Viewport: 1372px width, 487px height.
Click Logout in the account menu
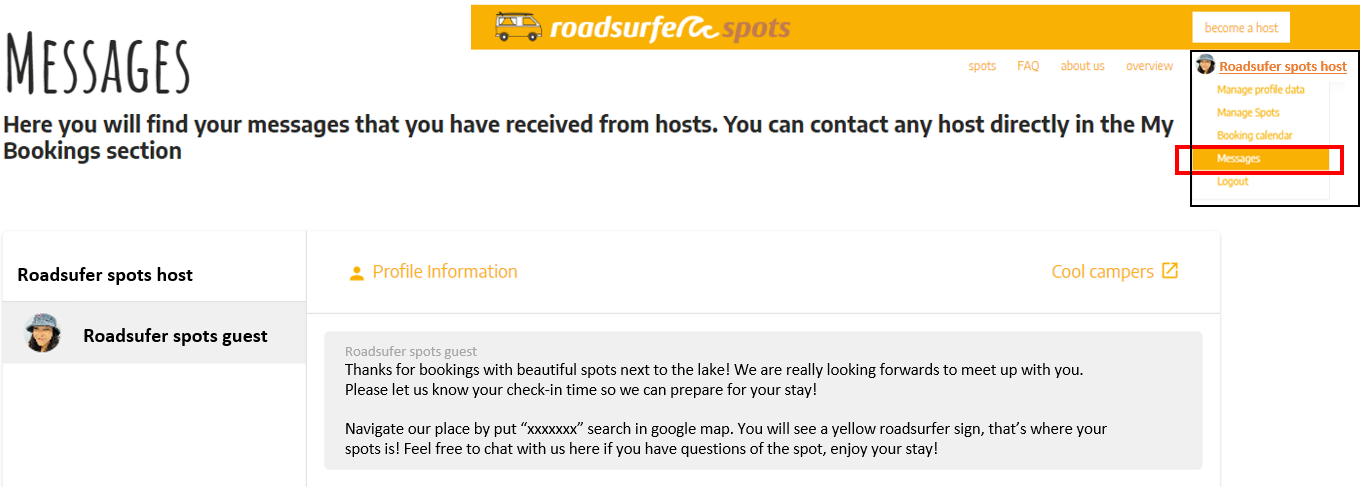click(x=1232, y=182)
